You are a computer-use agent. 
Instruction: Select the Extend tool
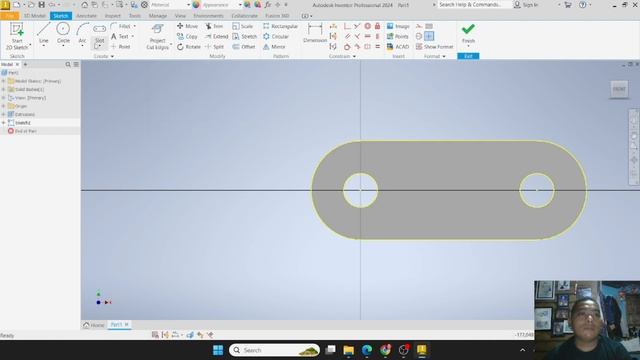click(216, 36)
